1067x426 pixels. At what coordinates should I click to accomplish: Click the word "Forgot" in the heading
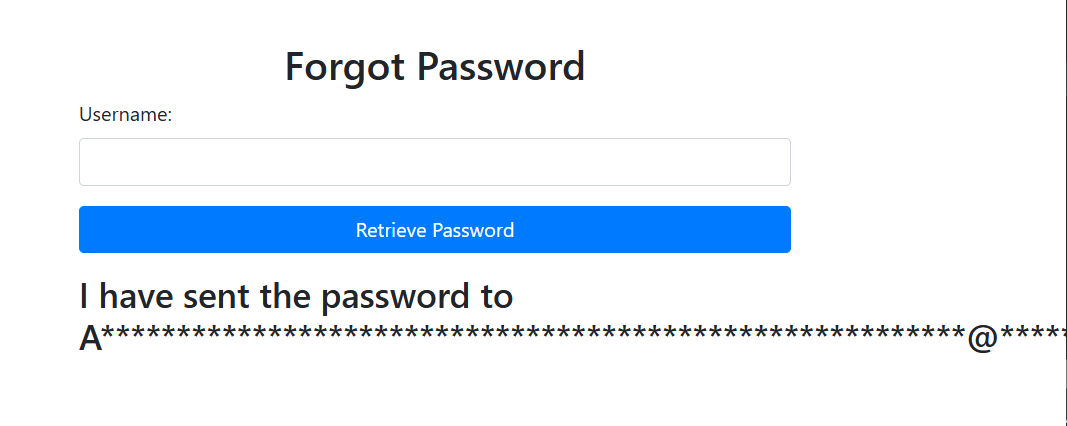[345, 67]
